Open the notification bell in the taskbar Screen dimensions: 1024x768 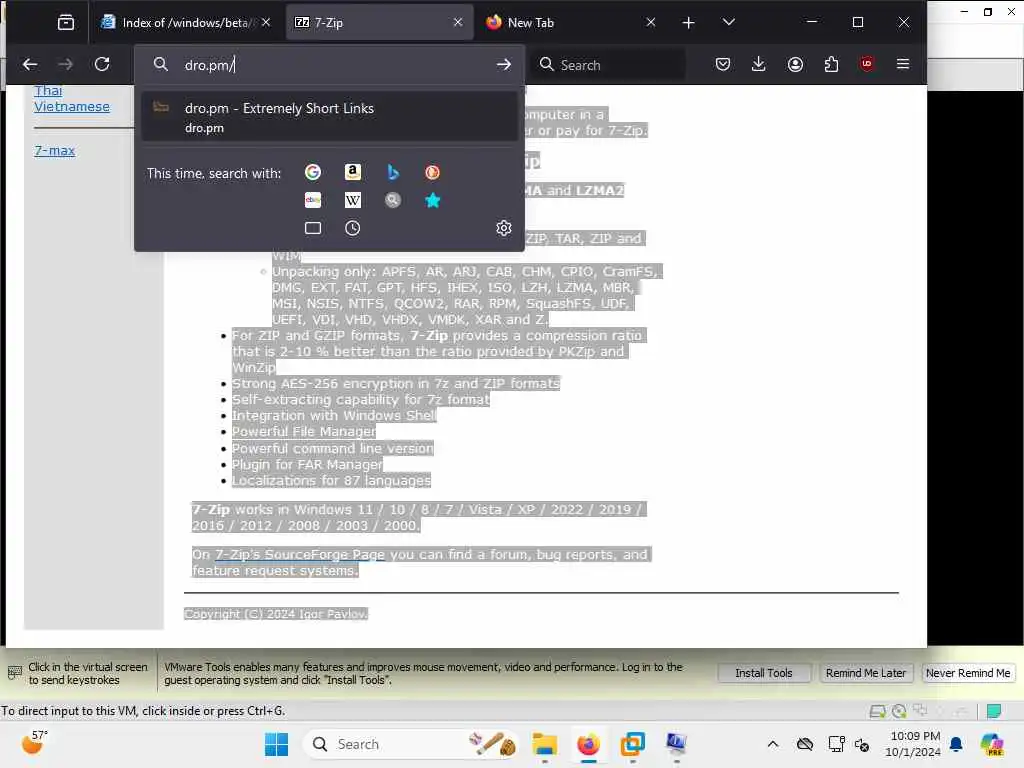tap(956, 744)
